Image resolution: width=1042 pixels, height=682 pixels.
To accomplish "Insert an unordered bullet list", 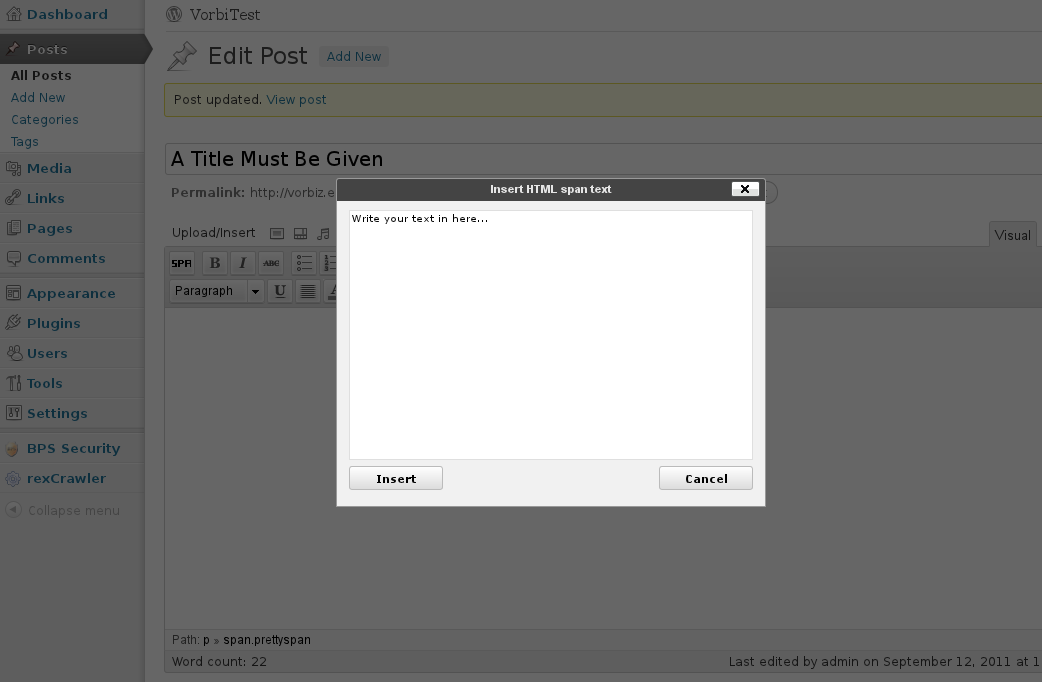I will [304, 263].
